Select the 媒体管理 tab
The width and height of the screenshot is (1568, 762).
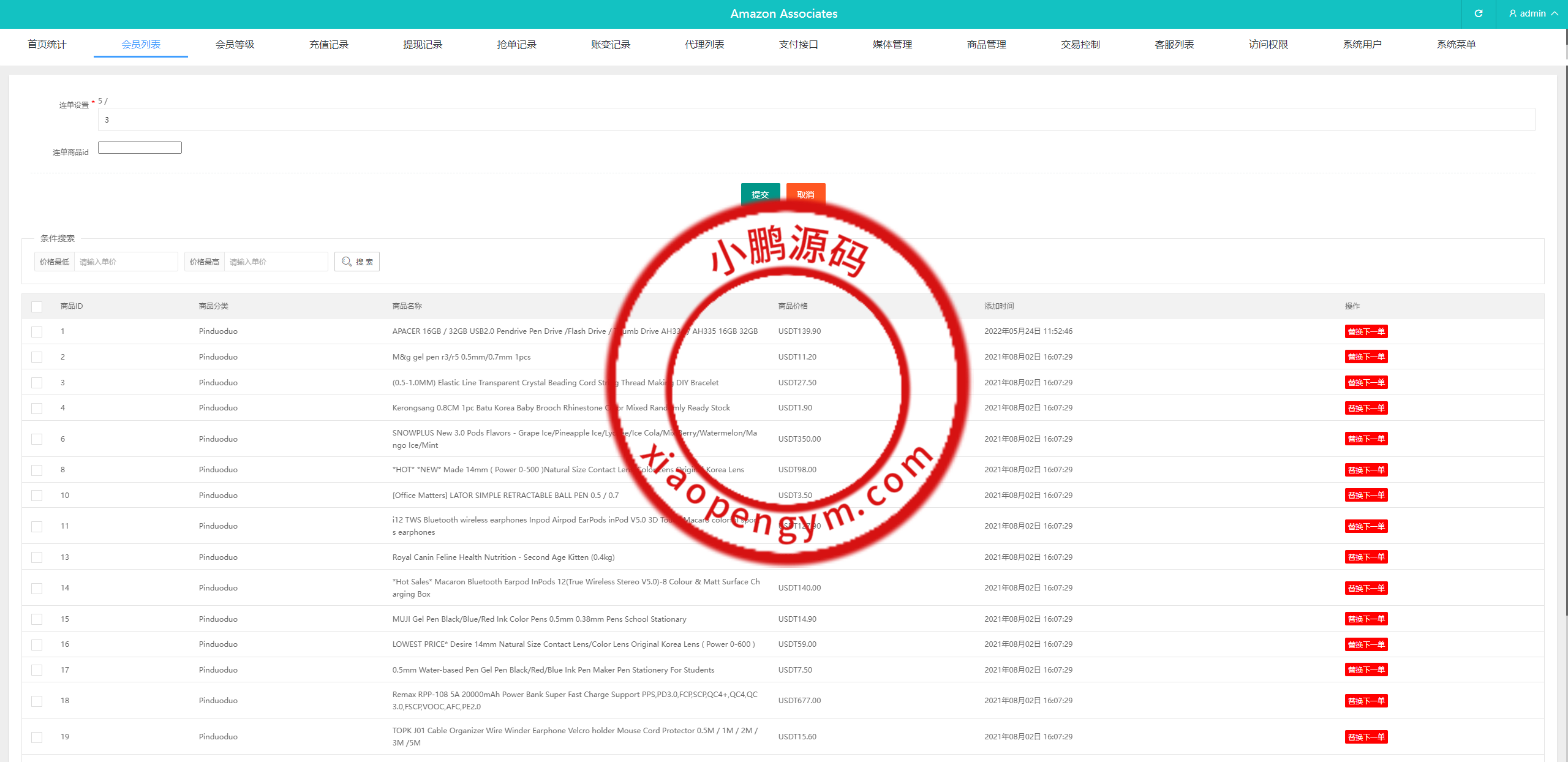(x=892, y=44)
